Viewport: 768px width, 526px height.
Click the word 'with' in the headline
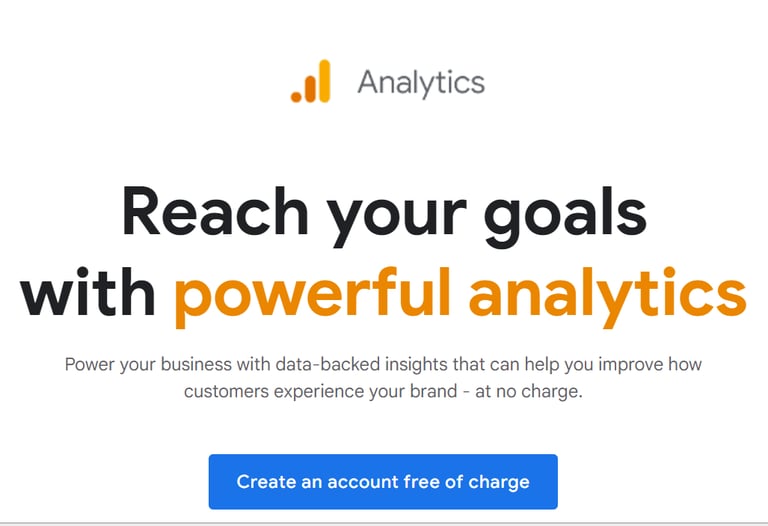[88, 292]
